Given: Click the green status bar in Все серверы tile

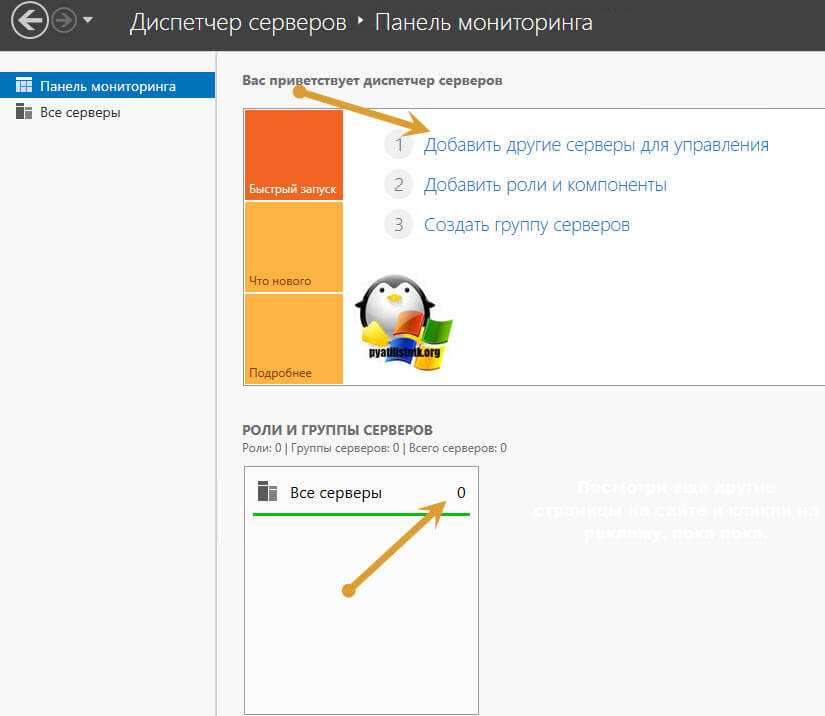Looking at the screenshot, I should pos(360,513).
